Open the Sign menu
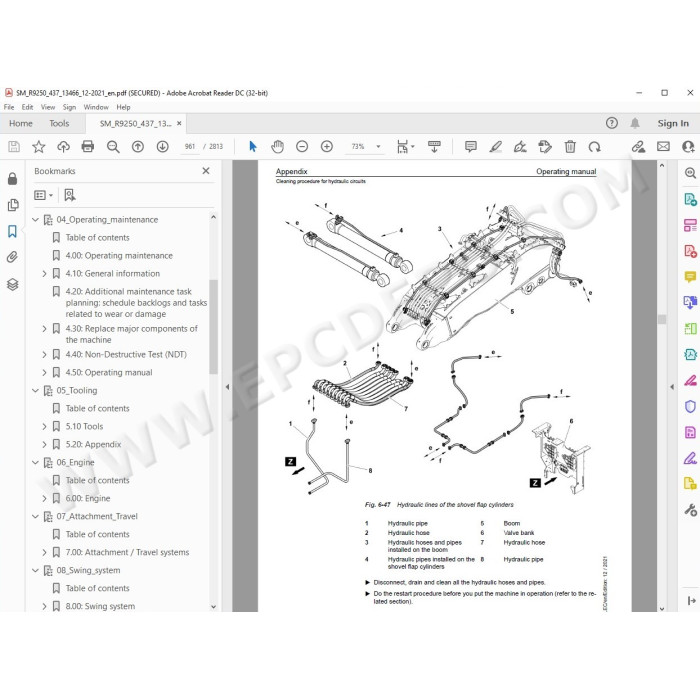Image resolution: width=700 pixels, height=700 pixels. 69,107
